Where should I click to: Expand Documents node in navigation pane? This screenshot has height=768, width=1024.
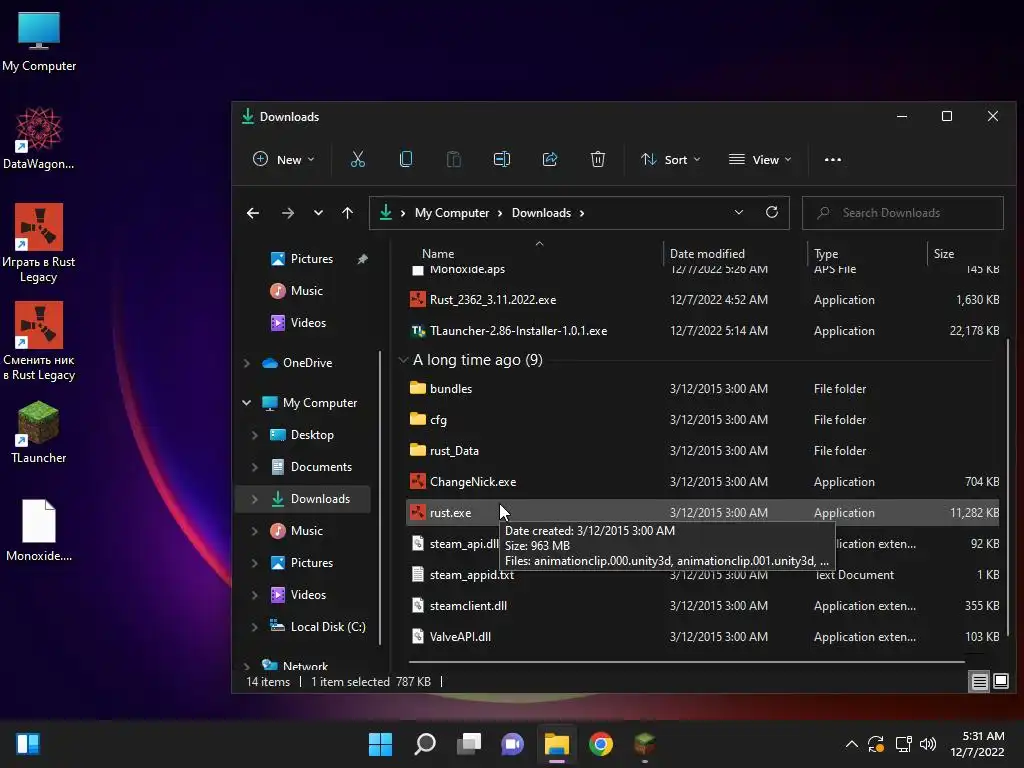(255, 467)
